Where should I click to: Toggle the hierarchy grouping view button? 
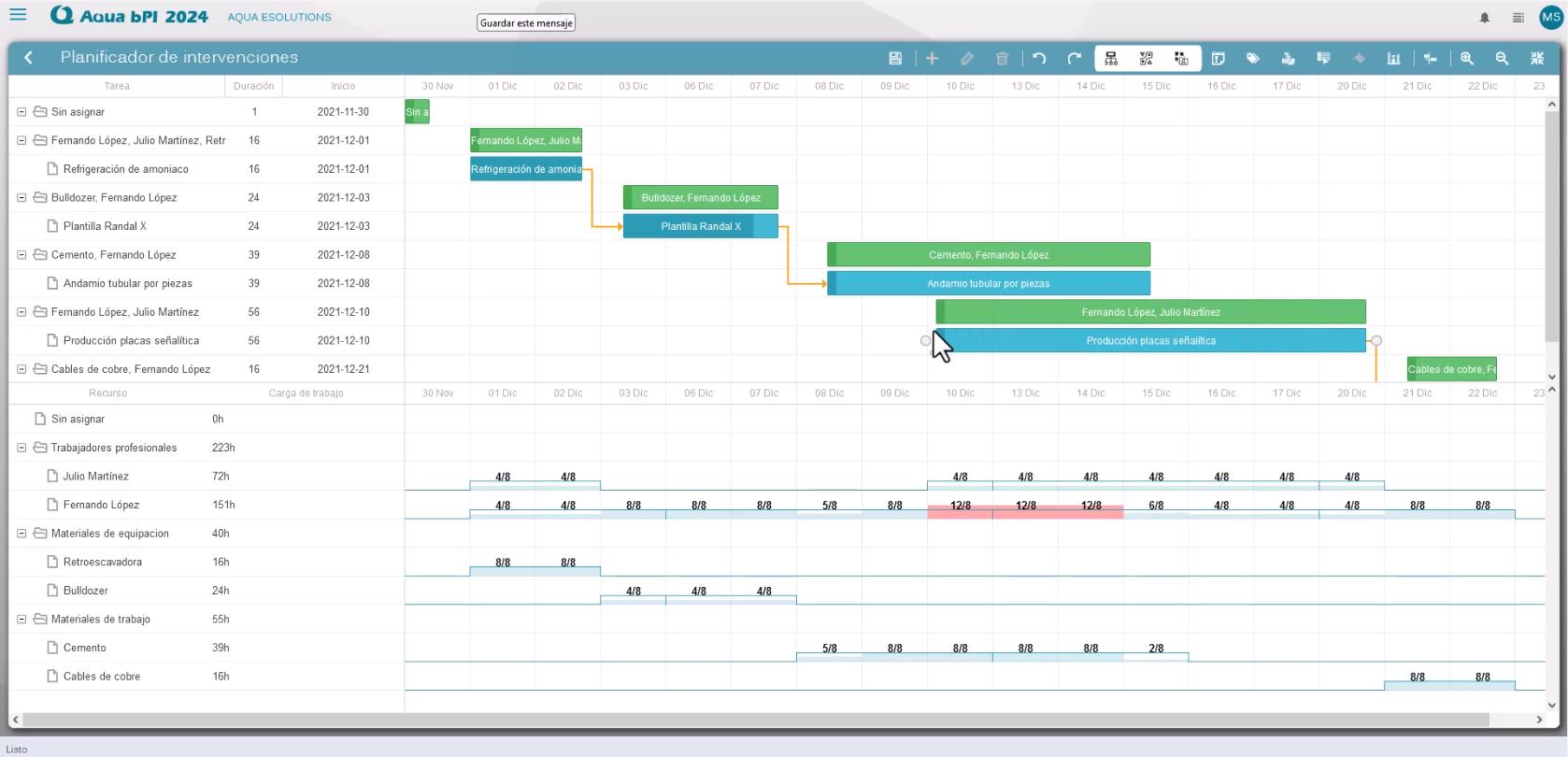point(1111,58)
